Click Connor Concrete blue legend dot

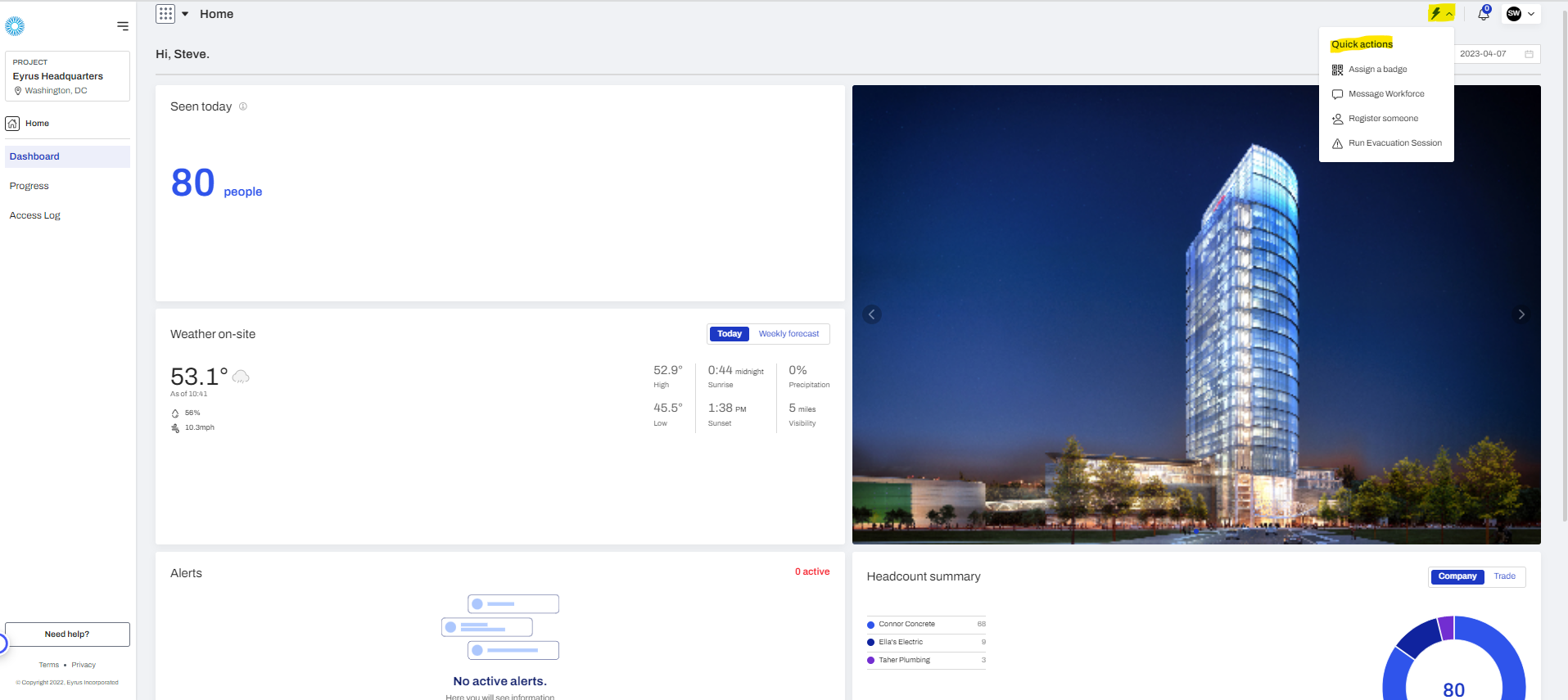point(870,625)
